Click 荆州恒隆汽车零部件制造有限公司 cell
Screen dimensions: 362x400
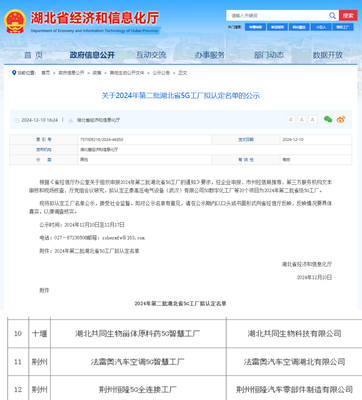point(294,389)
